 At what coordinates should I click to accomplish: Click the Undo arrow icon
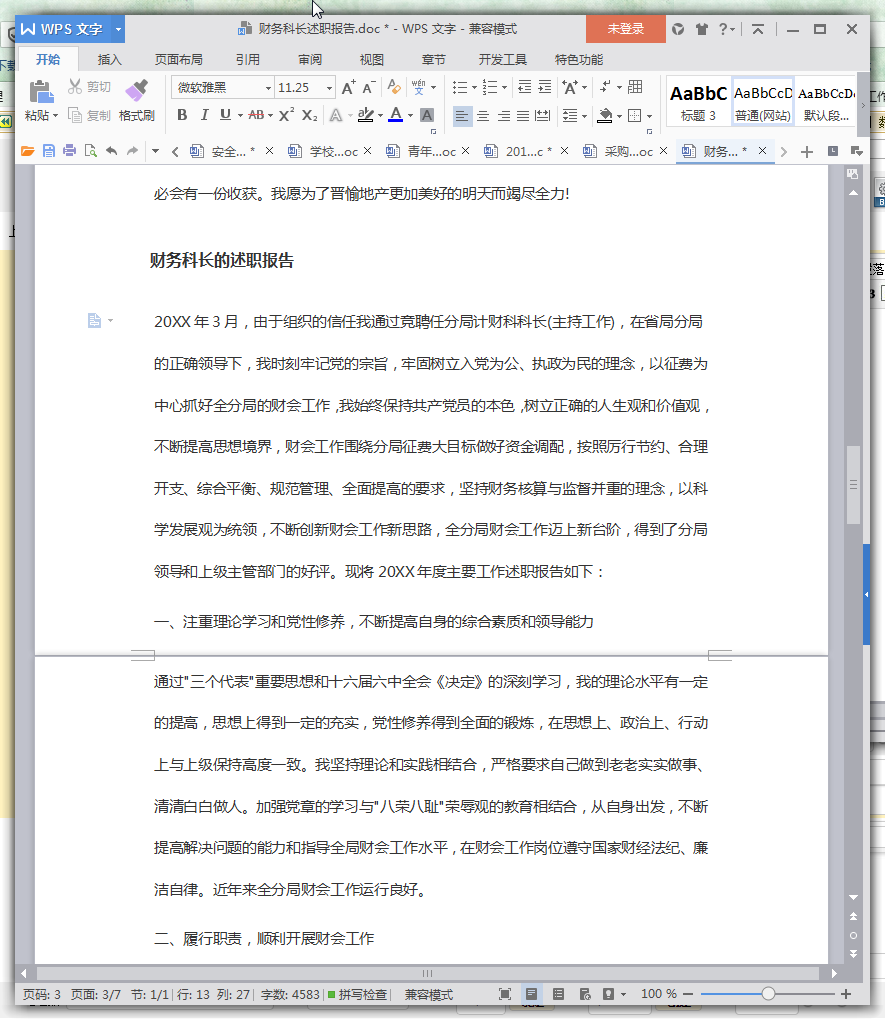111,151
